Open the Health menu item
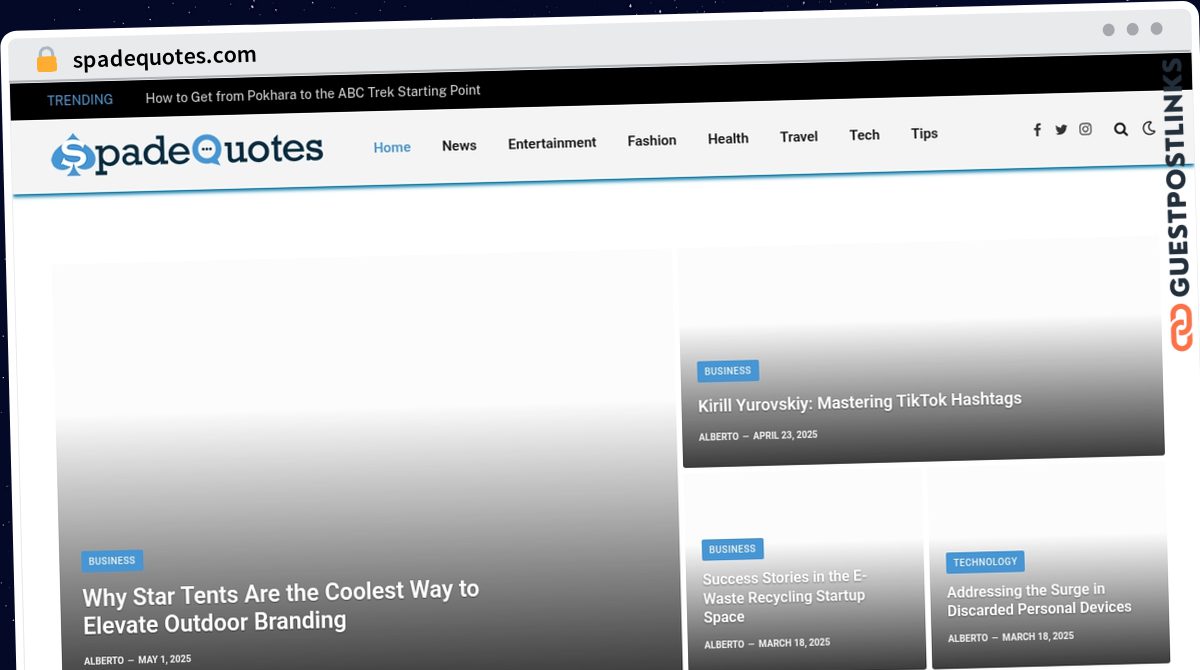 (728, 139)
